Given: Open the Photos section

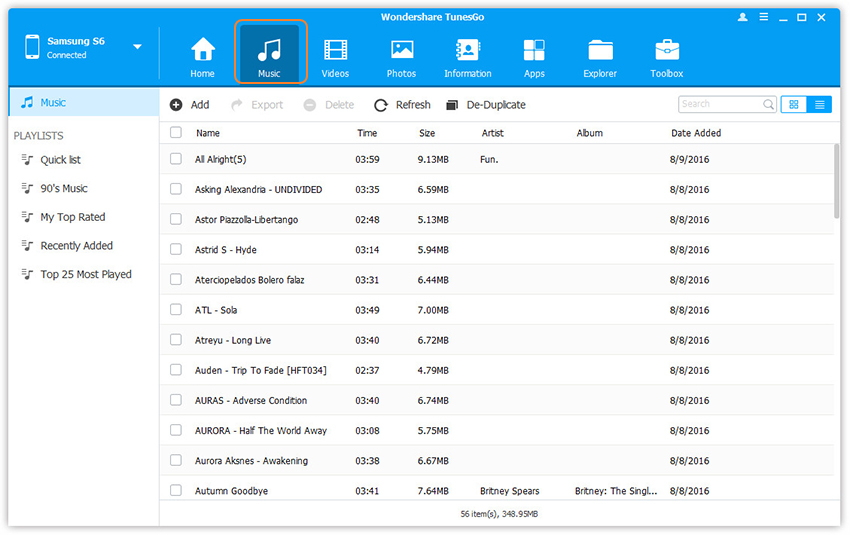Looking at the screenshot, I should click(401, 57).
